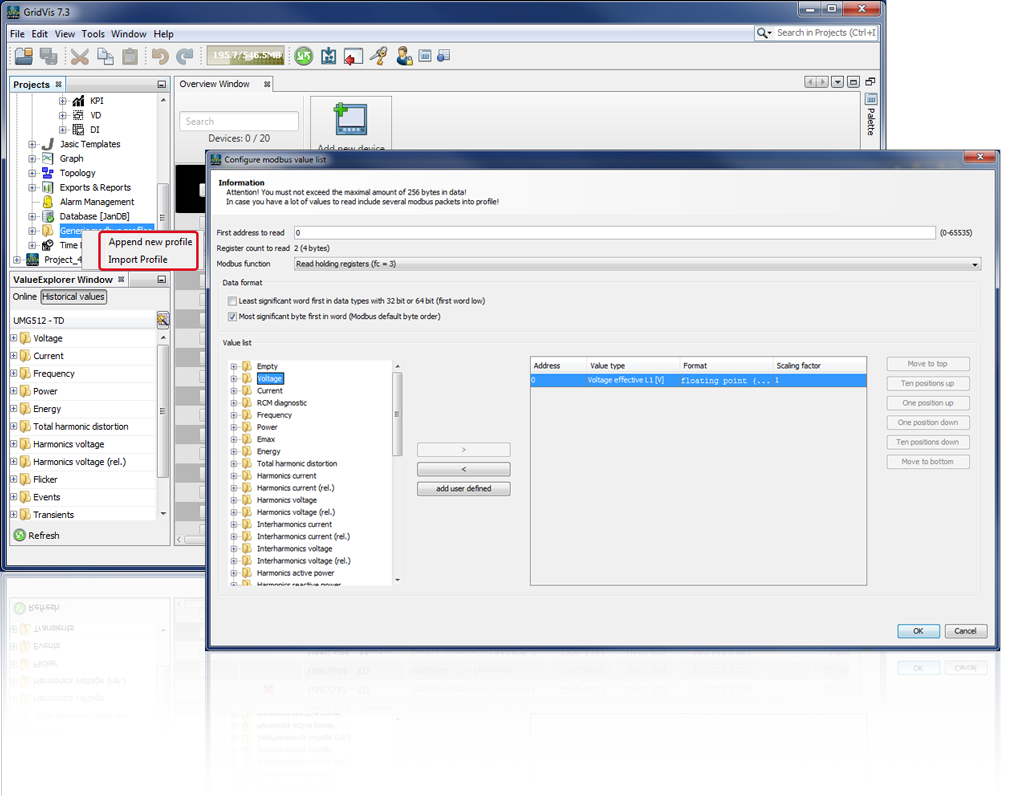Click the add user defined button
Image resolution: width=1024 pixels, height=796 pixels.
coord(463,489)
